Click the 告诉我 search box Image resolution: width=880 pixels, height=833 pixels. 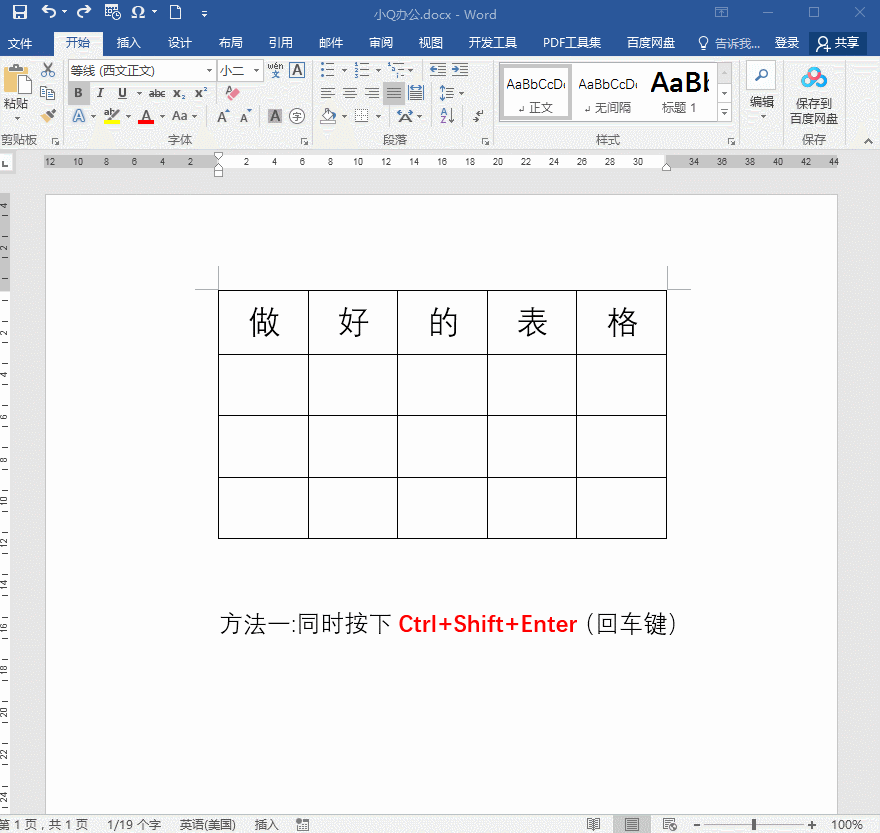coord(729,43)
